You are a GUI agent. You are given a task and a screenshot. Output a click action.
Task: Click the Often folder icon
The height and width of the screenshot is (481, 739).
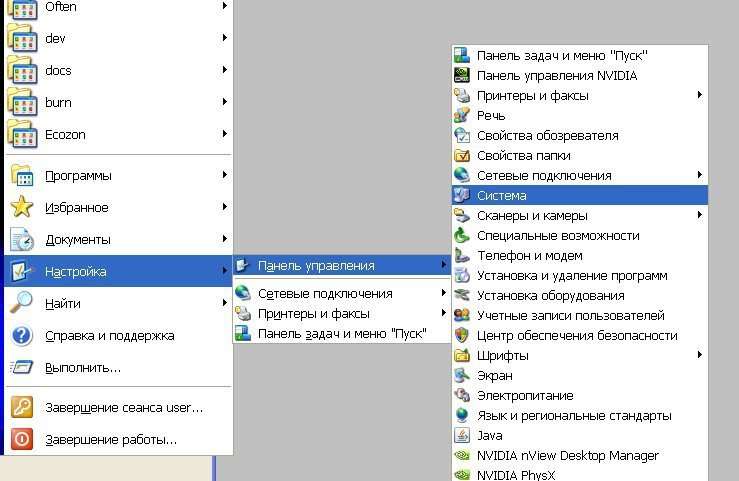(x=22, y=9)
